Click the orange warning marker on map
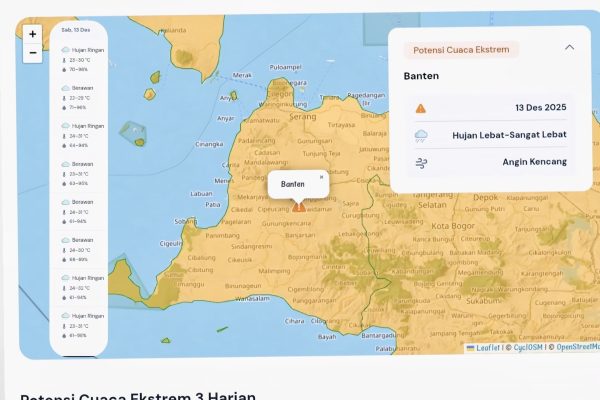600x400 pixels. (298, 206)
